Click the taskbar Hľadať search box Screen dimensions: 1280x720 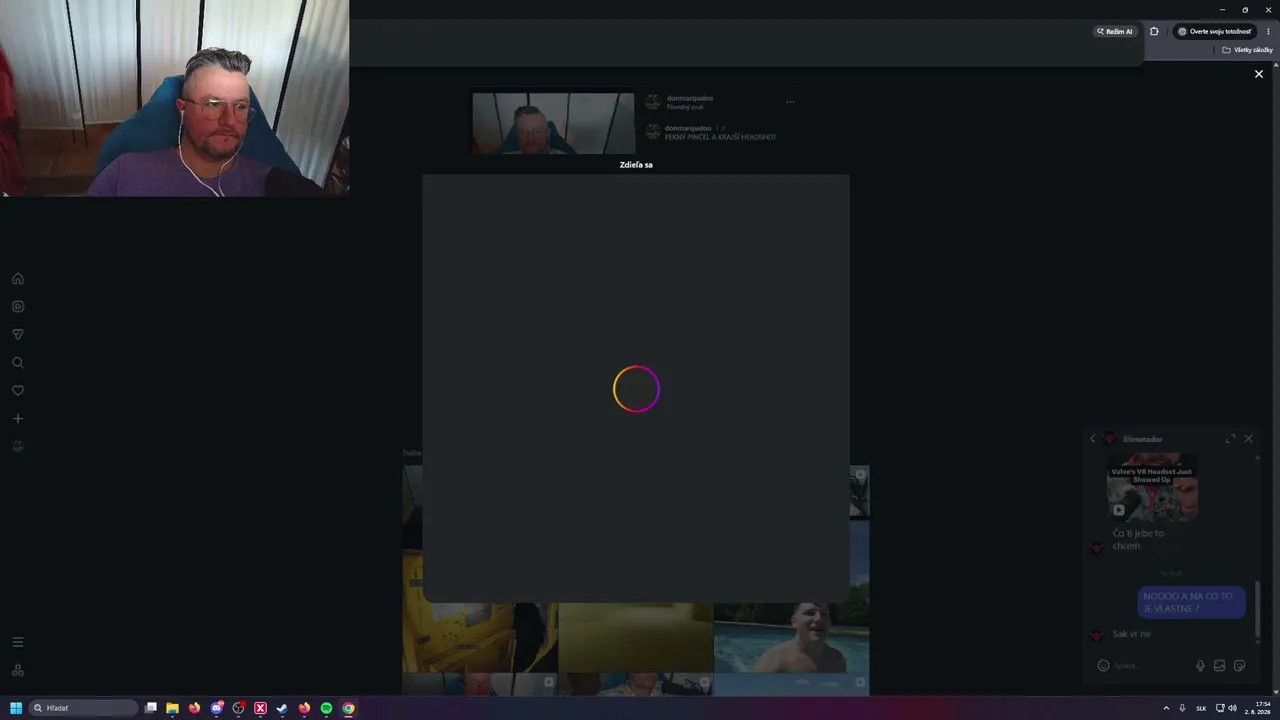point(84,708)
